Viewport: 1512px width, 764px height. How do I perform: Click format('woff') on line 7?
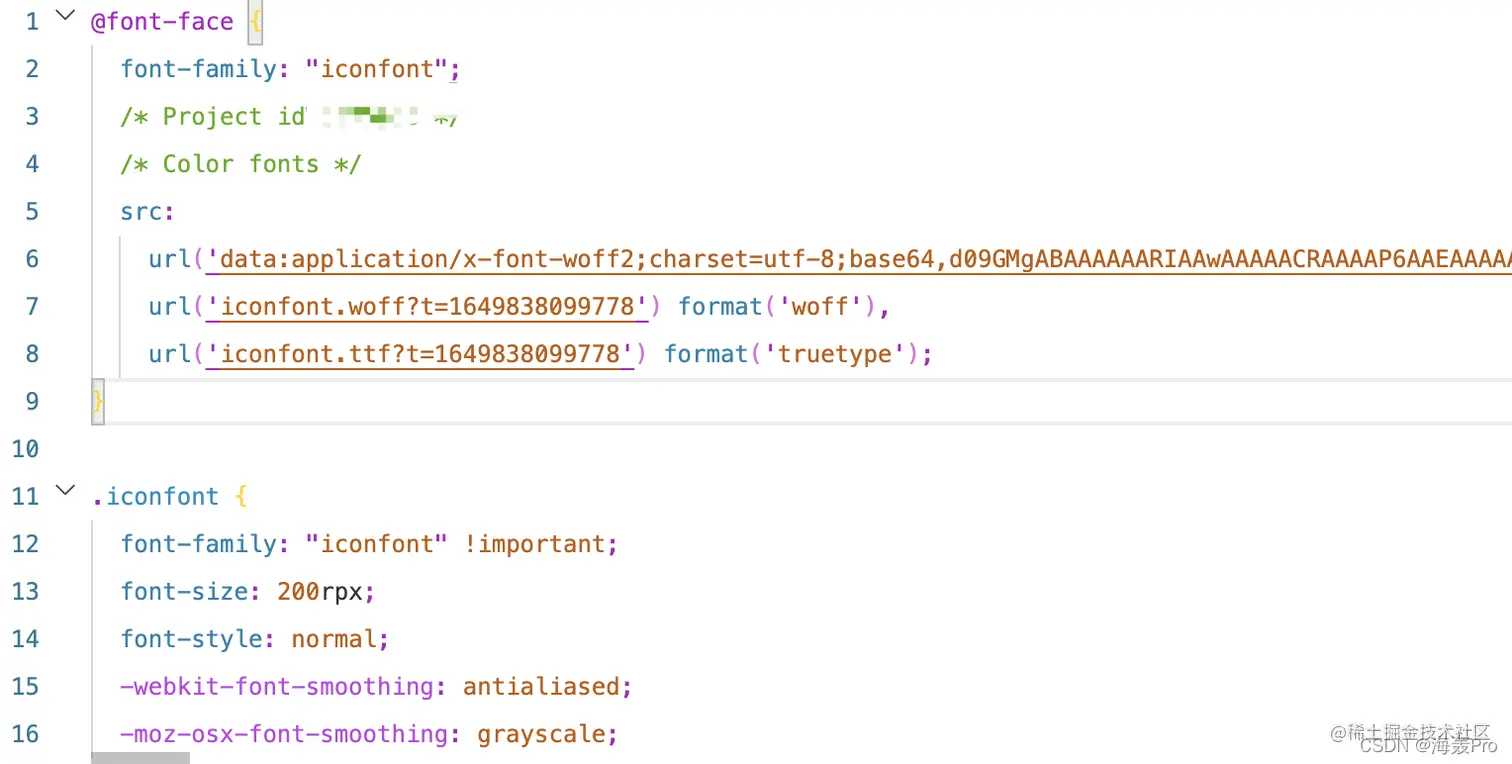pos(778,306)
